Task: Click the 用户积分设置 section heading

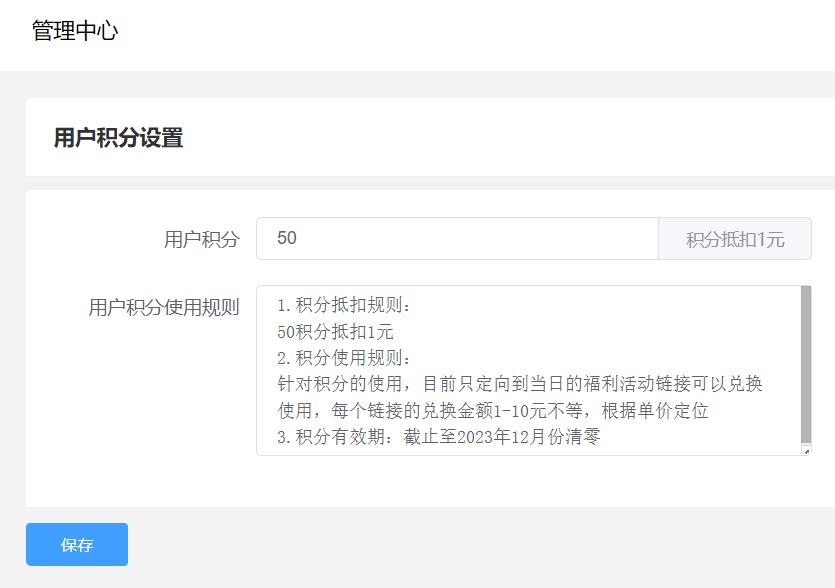Action: [x=118, y=137]
